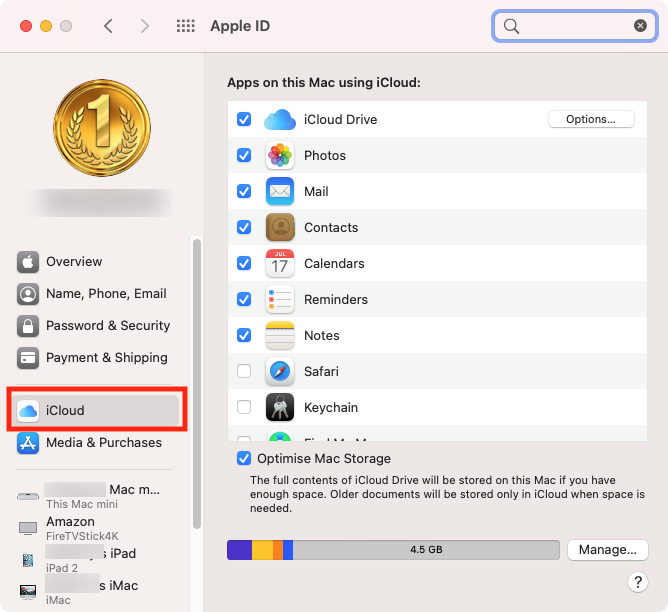Click the credit card Payment icon
Viewport: 668px width, 612px height.
pyautogui.click(x=28, y=358)
